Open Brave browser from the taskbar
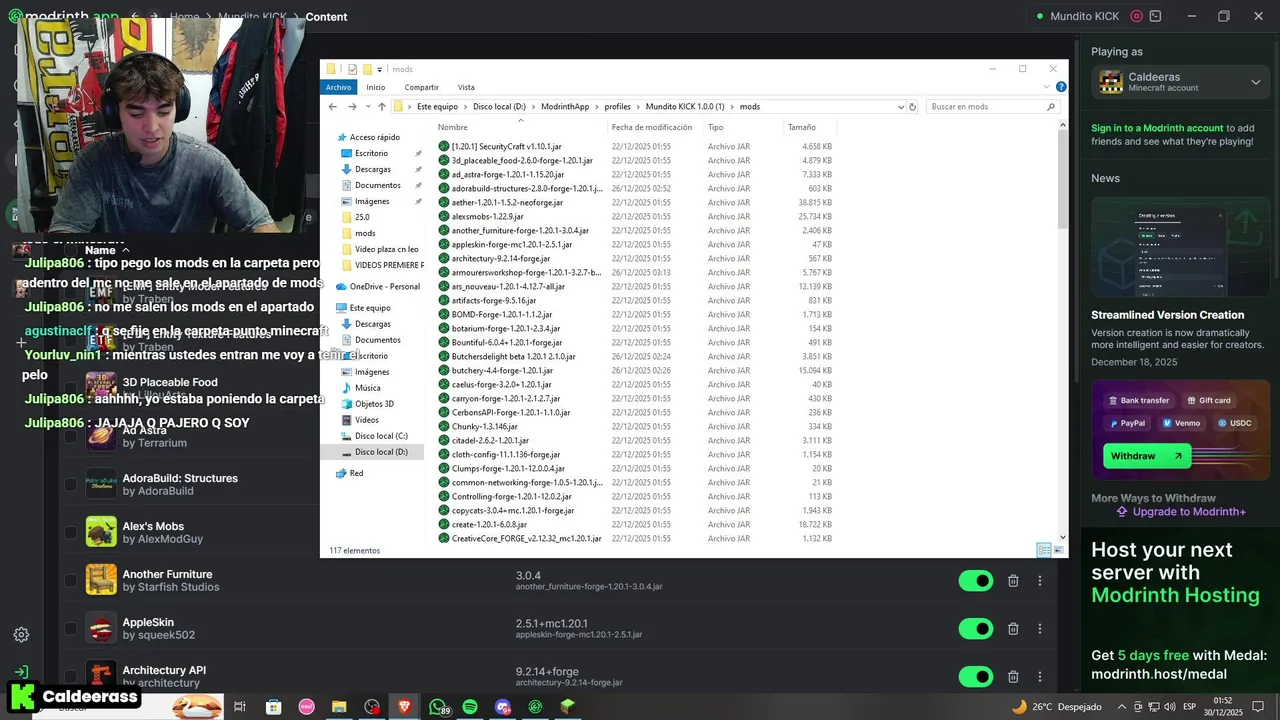Image resolution: width=1280 pixels, height=720 pixels. (404, 707)
